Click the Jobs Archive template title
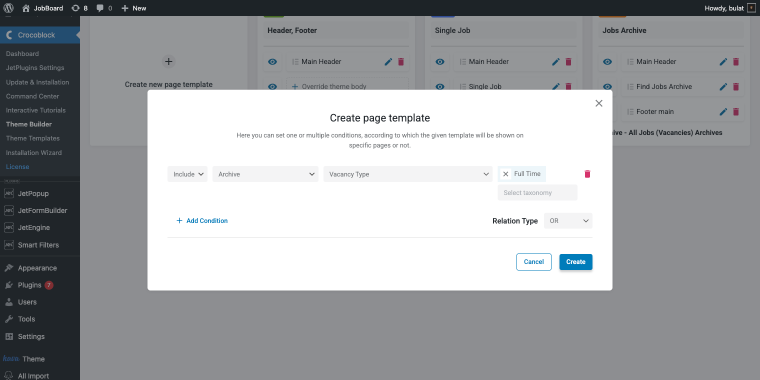760x380 pixels. click(624, 31)
